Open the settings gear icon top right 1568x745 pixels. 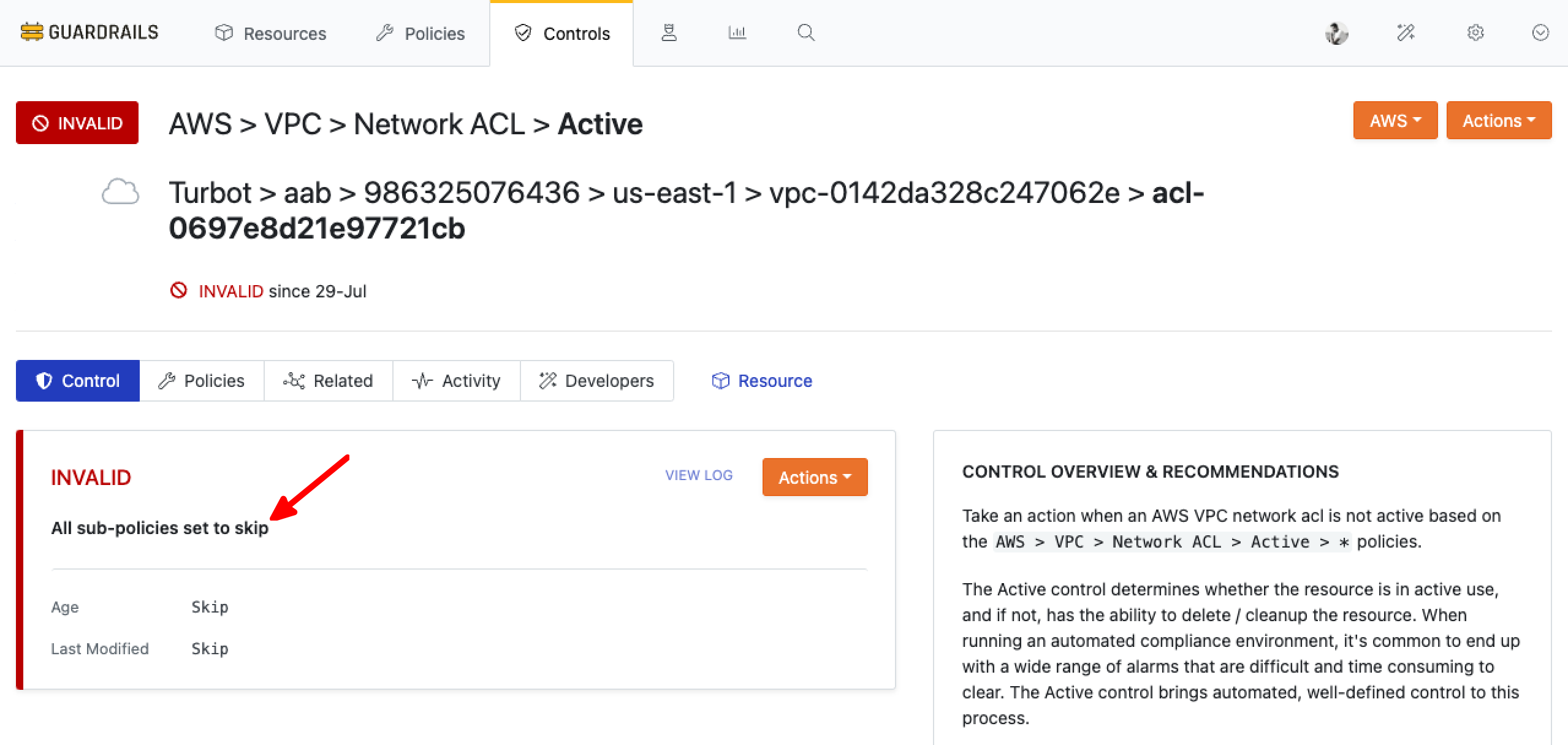pyautogui.click(x=1475, y=32)
